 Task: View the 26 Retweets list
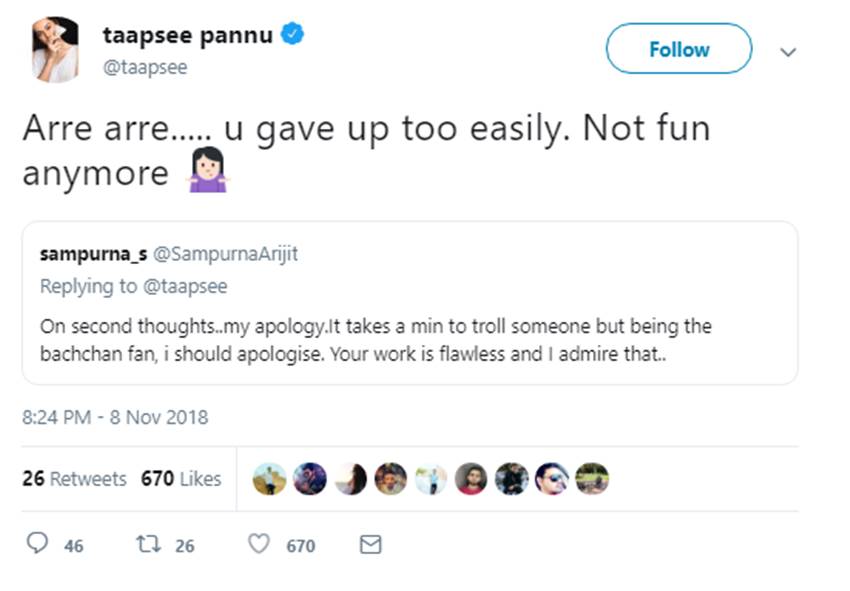[74, 479]
